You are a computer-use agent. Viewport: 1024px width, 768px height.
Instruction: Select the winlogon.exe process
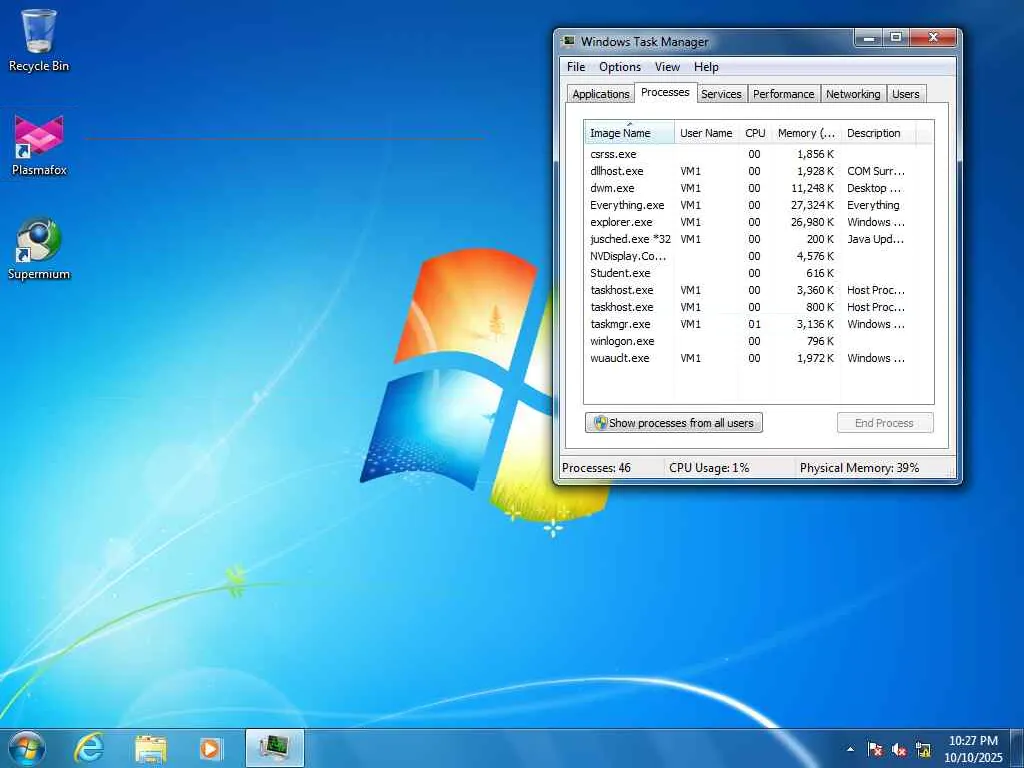pyautogui.click(x=759, y=341)
